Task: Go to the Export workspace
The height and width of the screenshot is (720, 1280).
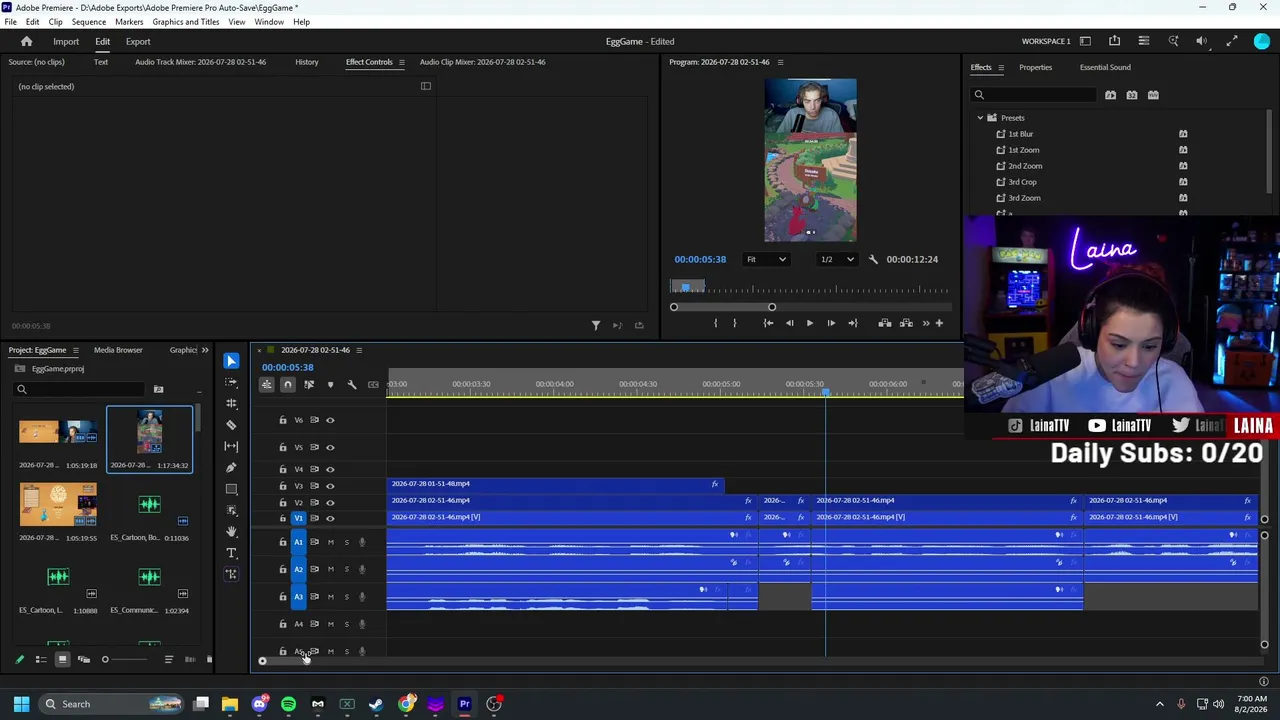Action: (x=138, y=41)
